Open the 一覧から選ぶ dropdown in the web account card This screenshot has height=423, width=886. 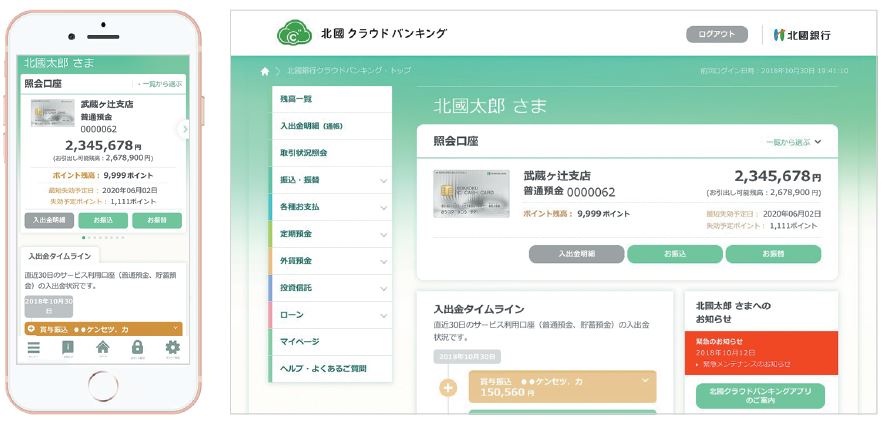point(793,142)
